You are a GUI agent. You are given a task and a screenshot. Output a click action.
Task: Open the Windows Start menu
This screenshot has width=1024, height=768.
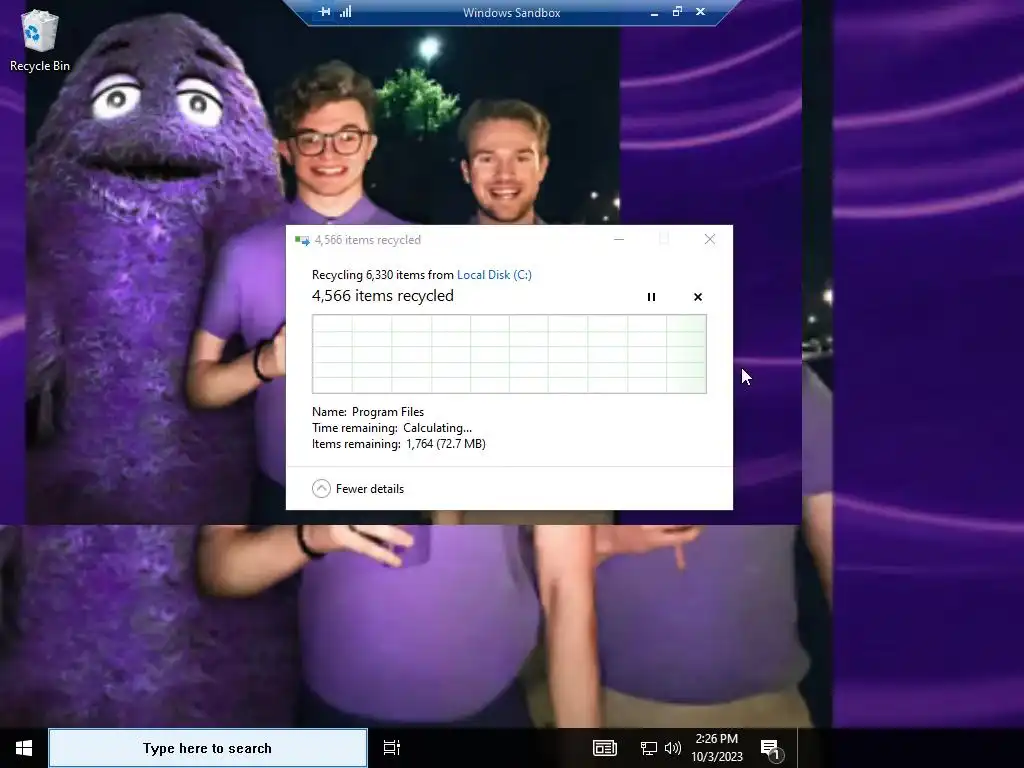(24, 748)
